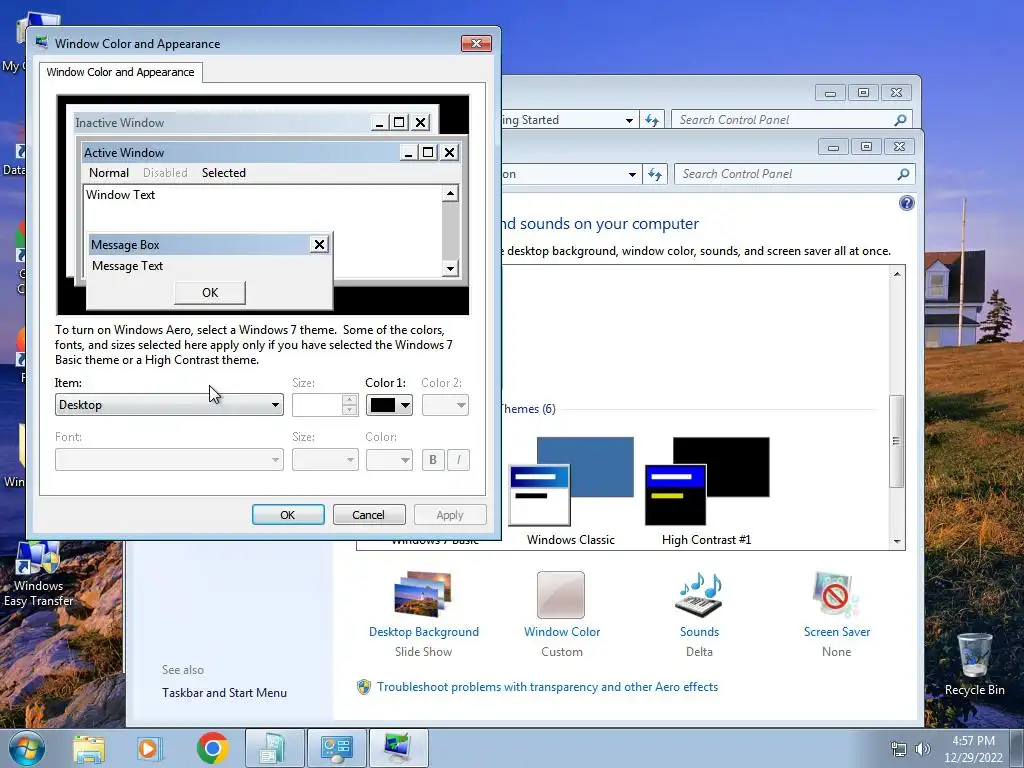This screenshot has height=768, width=1024.
Task: Click the Apply button
Action: click(x=450, y=515)
